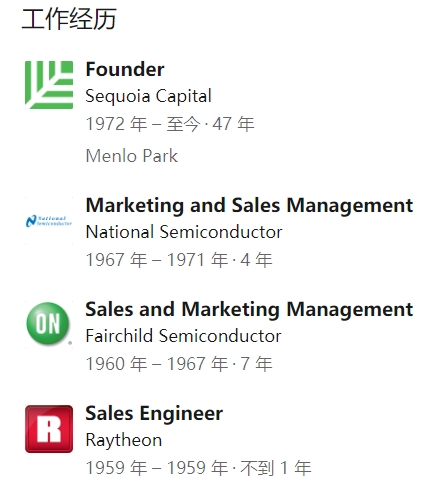The width and height of the screenshot is (429, 502).
Task: Open the Founder job title
Action: 125,69
